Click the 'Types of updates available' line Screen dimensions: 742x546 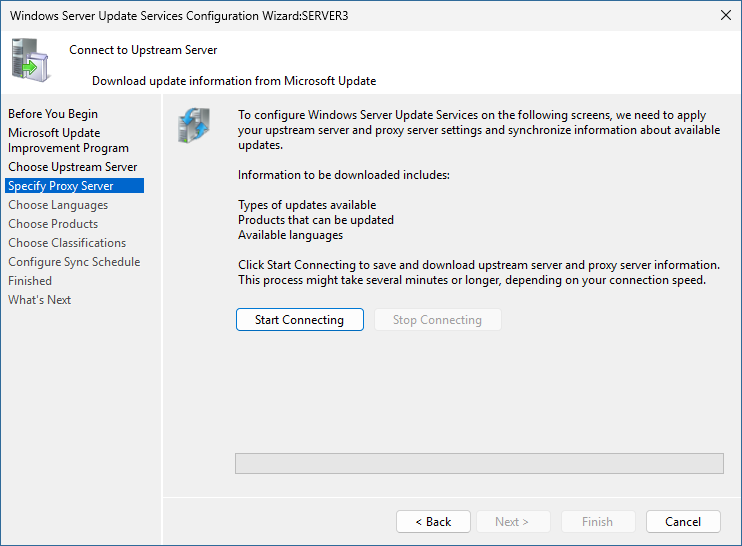307,205
